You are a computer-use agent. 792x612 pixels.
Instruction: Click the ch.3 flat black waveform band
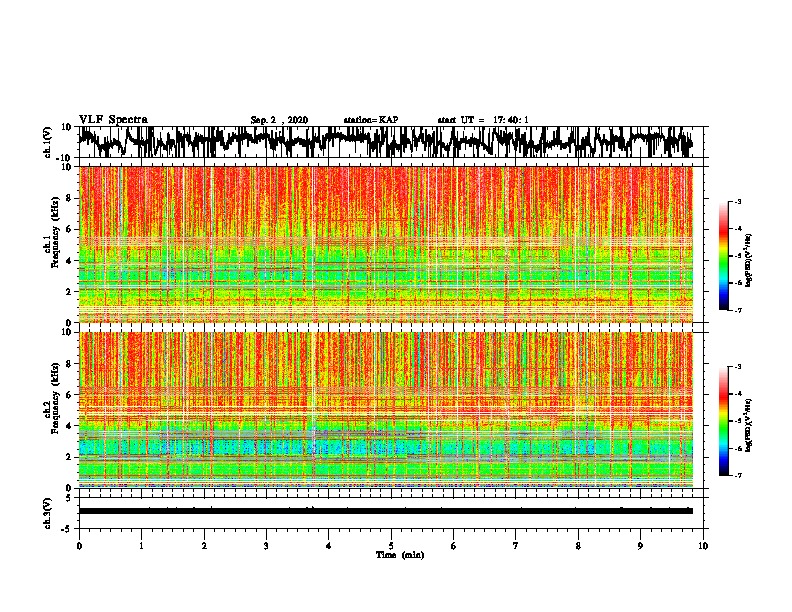tap(386, 511)
